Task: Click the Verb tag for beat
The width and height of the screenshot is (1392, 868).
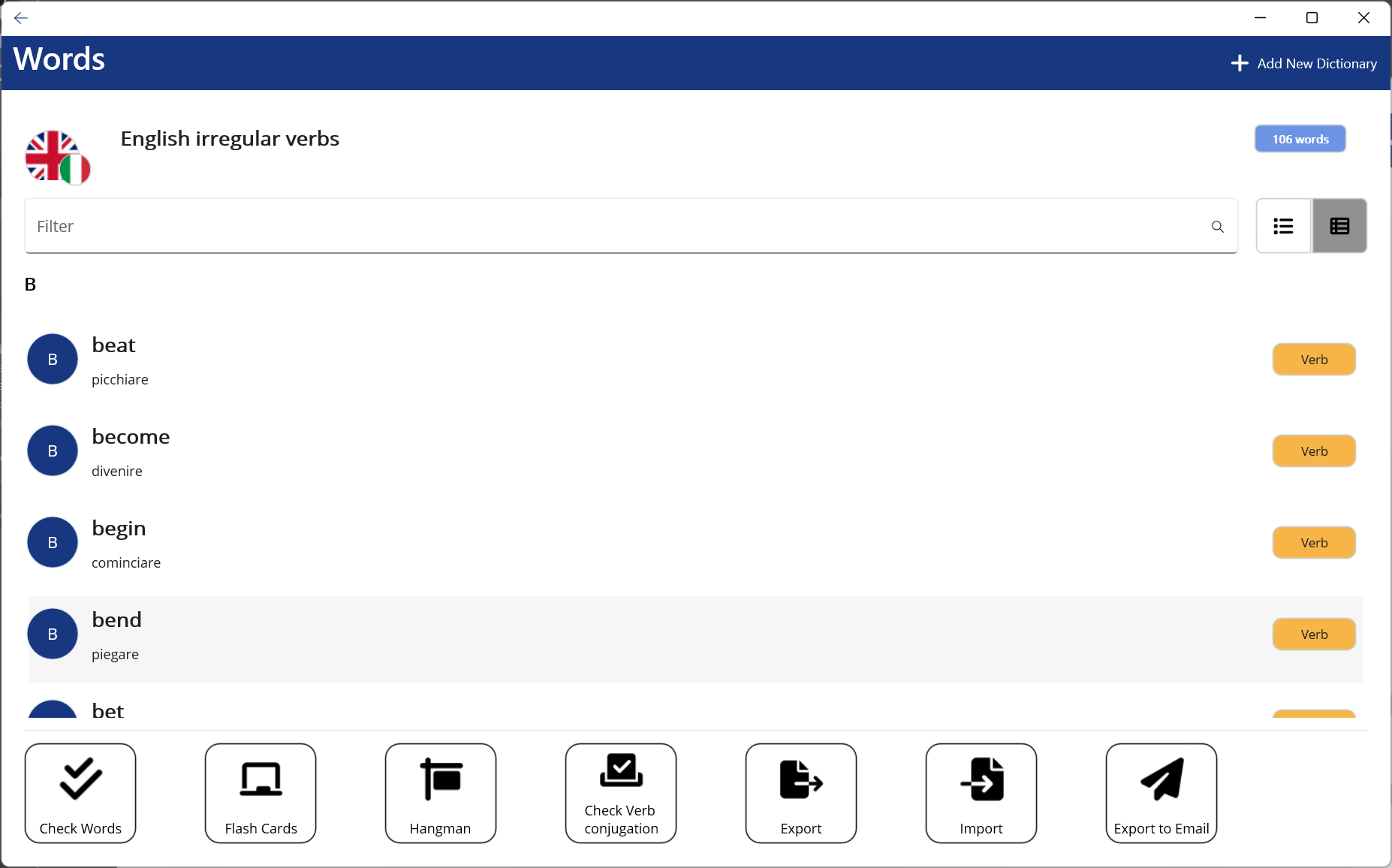Action: coord(1314,360)
